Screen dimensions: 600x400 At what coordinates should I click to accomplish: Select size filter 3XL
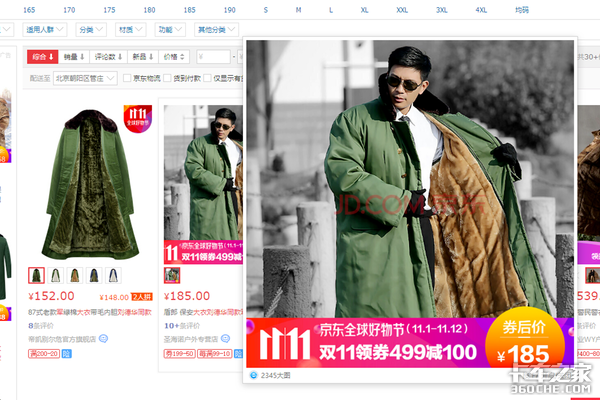point(442,10)
